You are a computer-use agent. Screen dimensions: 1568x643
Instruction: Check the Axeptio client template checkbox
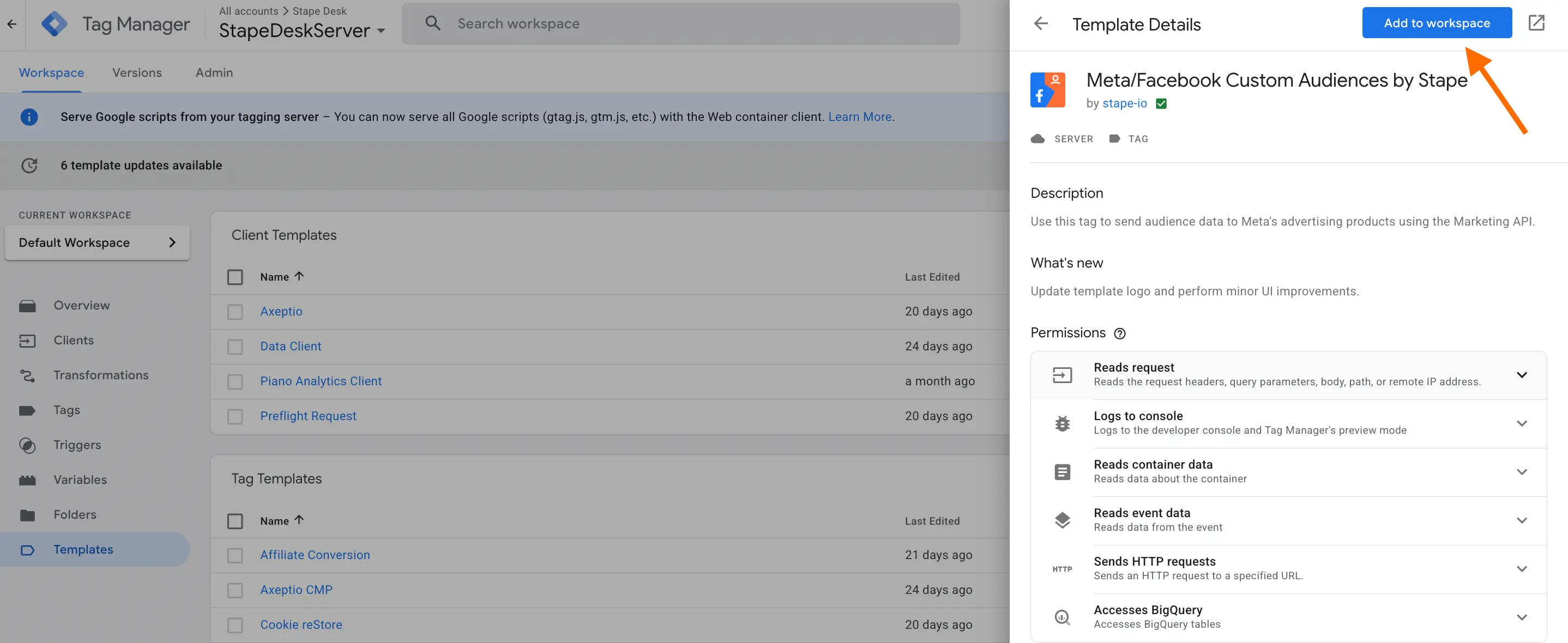click(x=235, y=312)
